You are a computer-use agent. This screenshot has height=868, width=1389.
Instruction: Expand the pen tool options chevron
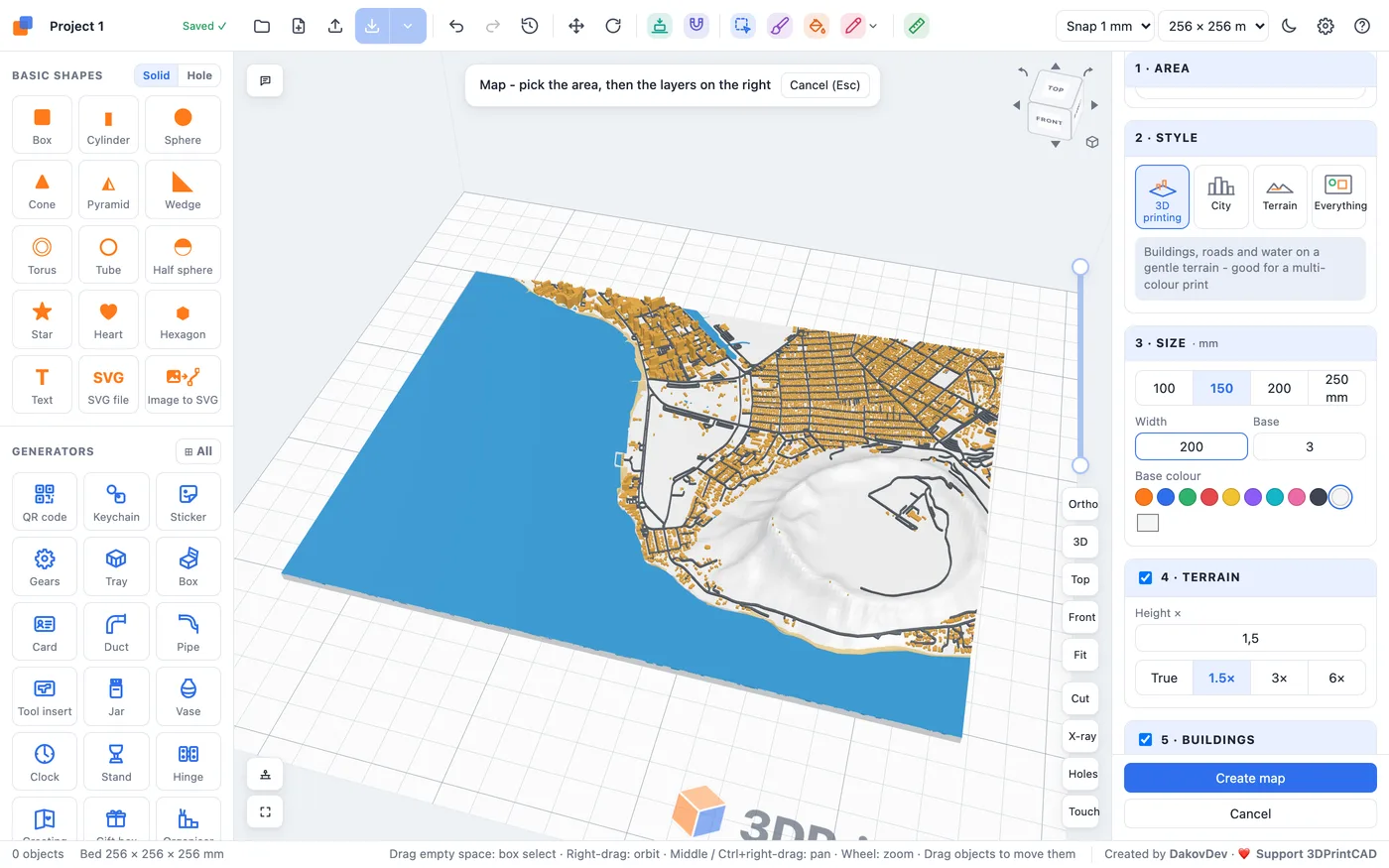point(873,26)
